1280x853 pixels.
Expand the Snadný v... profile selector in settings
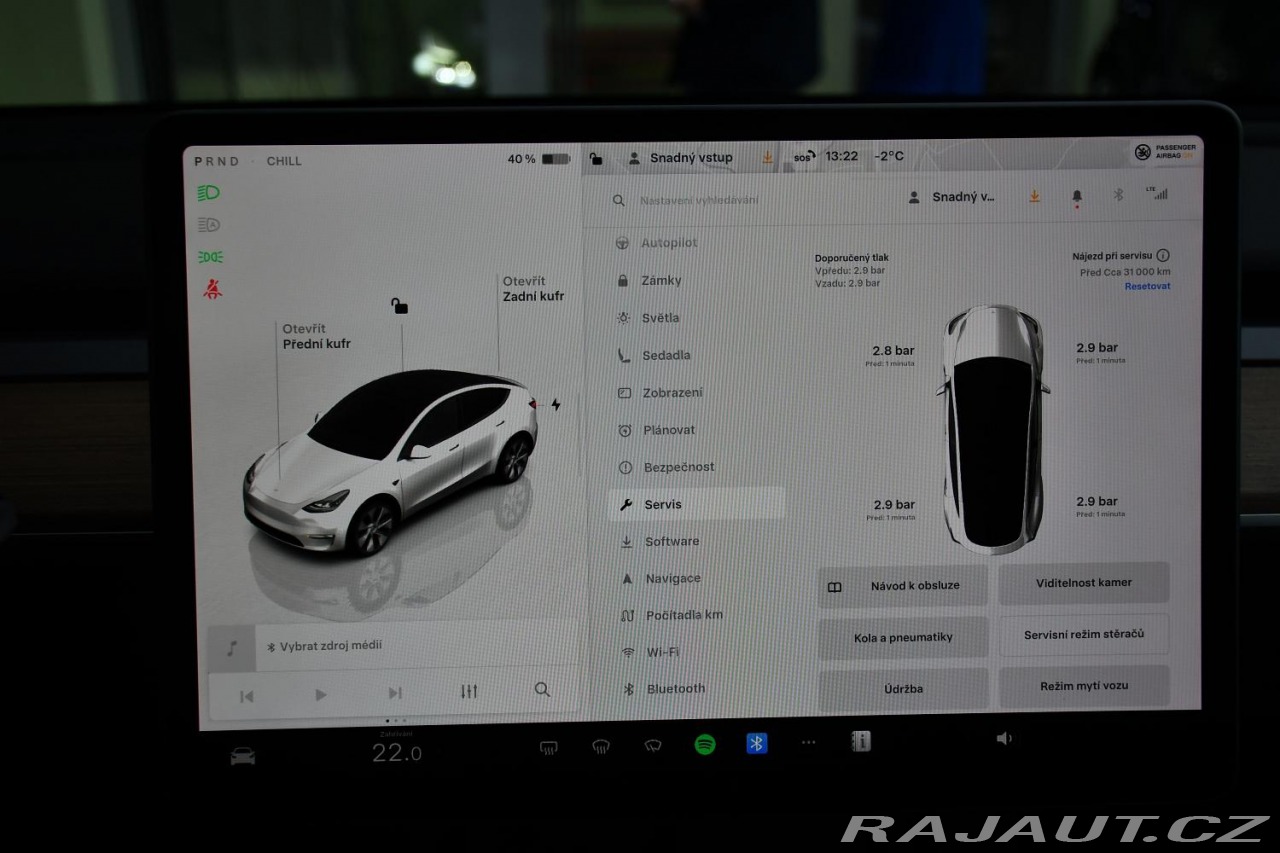tap(953, 197)
